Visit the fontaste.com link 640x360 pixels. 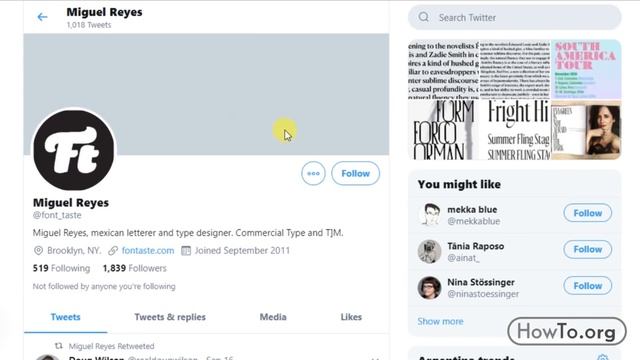coord(148,251)
